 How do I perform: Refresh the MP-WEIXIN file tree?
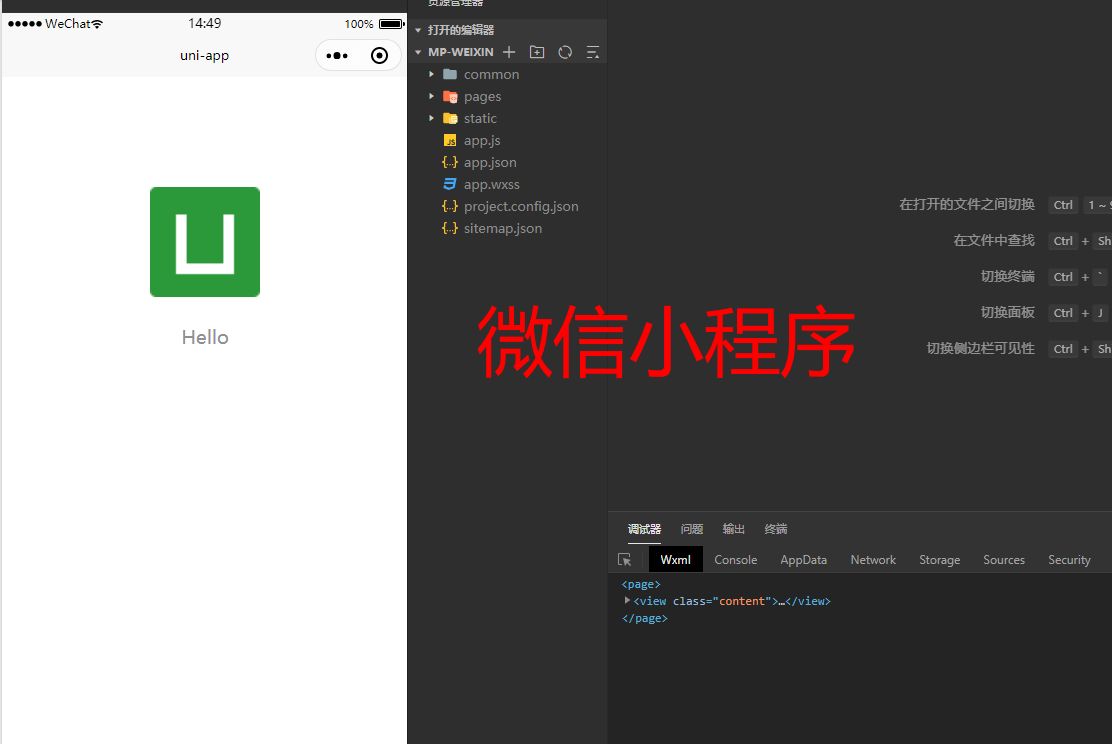click(565, 51)
